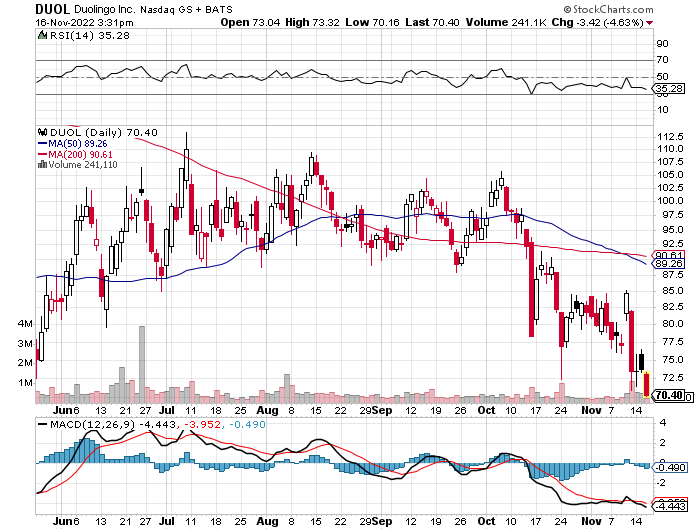
Task: Click the 4M volume axis label
Action: tap(25, 324)
